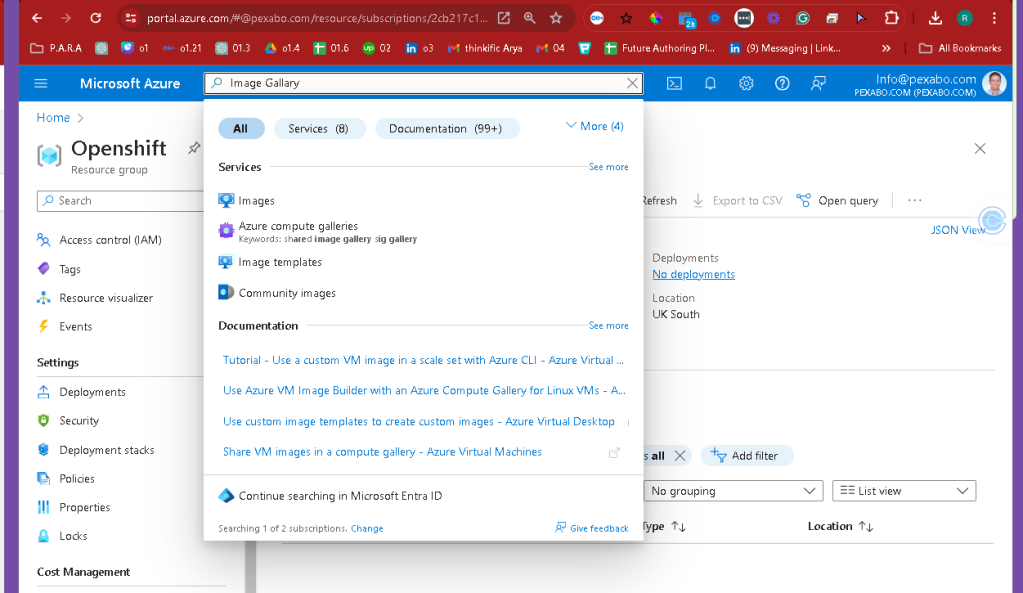Remove the 'all' filter pill
The width and height of the screenshot is (1023, 593).
(x=680, y=455)
